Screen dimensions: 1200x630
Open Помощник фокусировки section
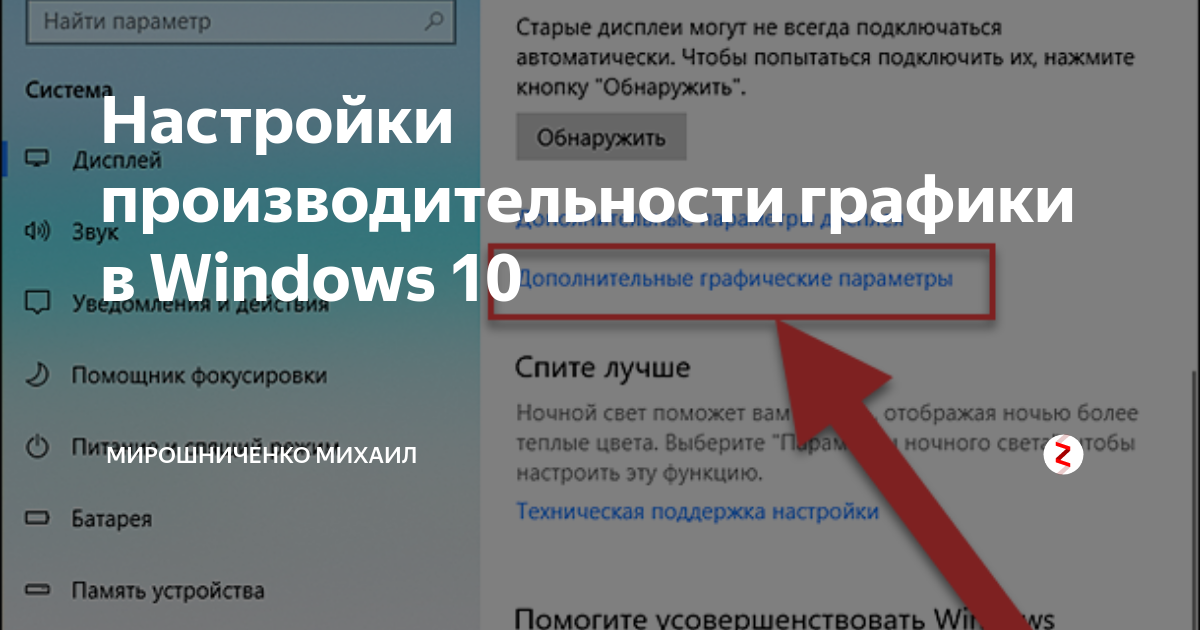(x=199, y=376)
